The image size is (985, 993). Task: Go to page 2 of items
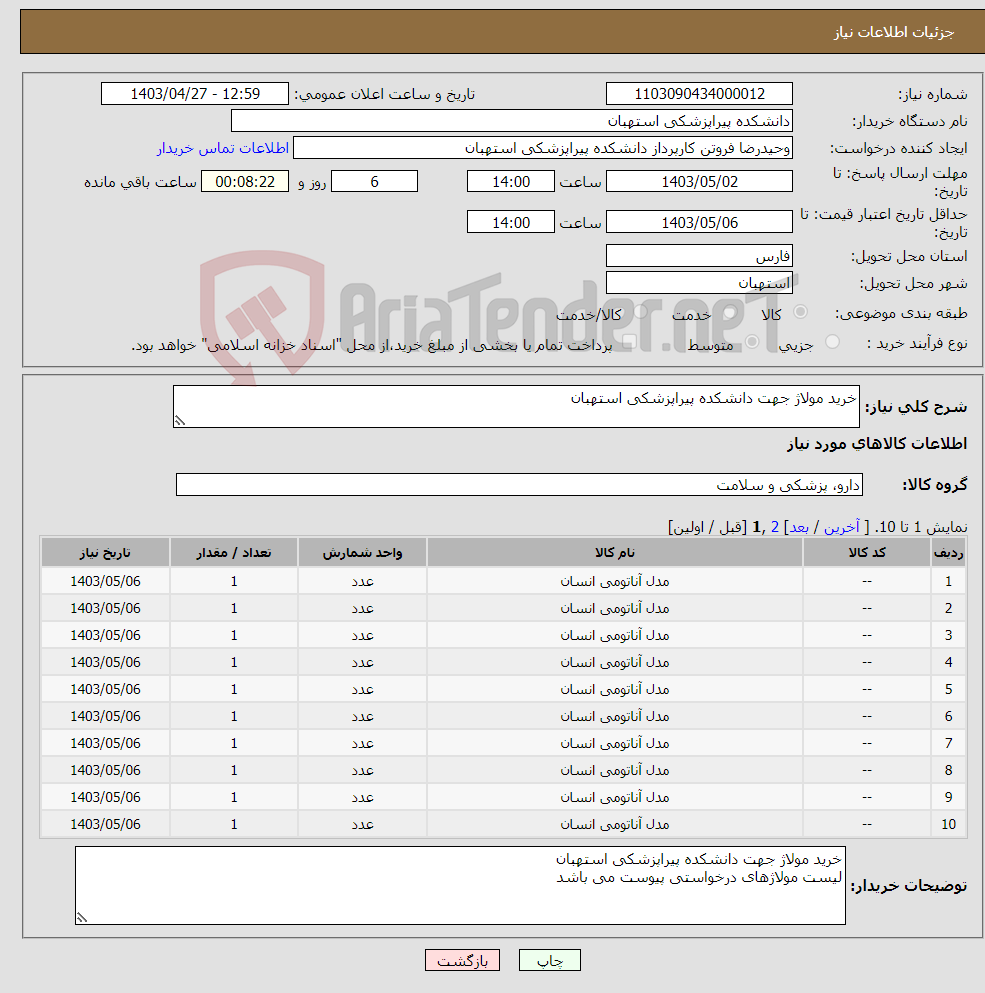point(775,527)
